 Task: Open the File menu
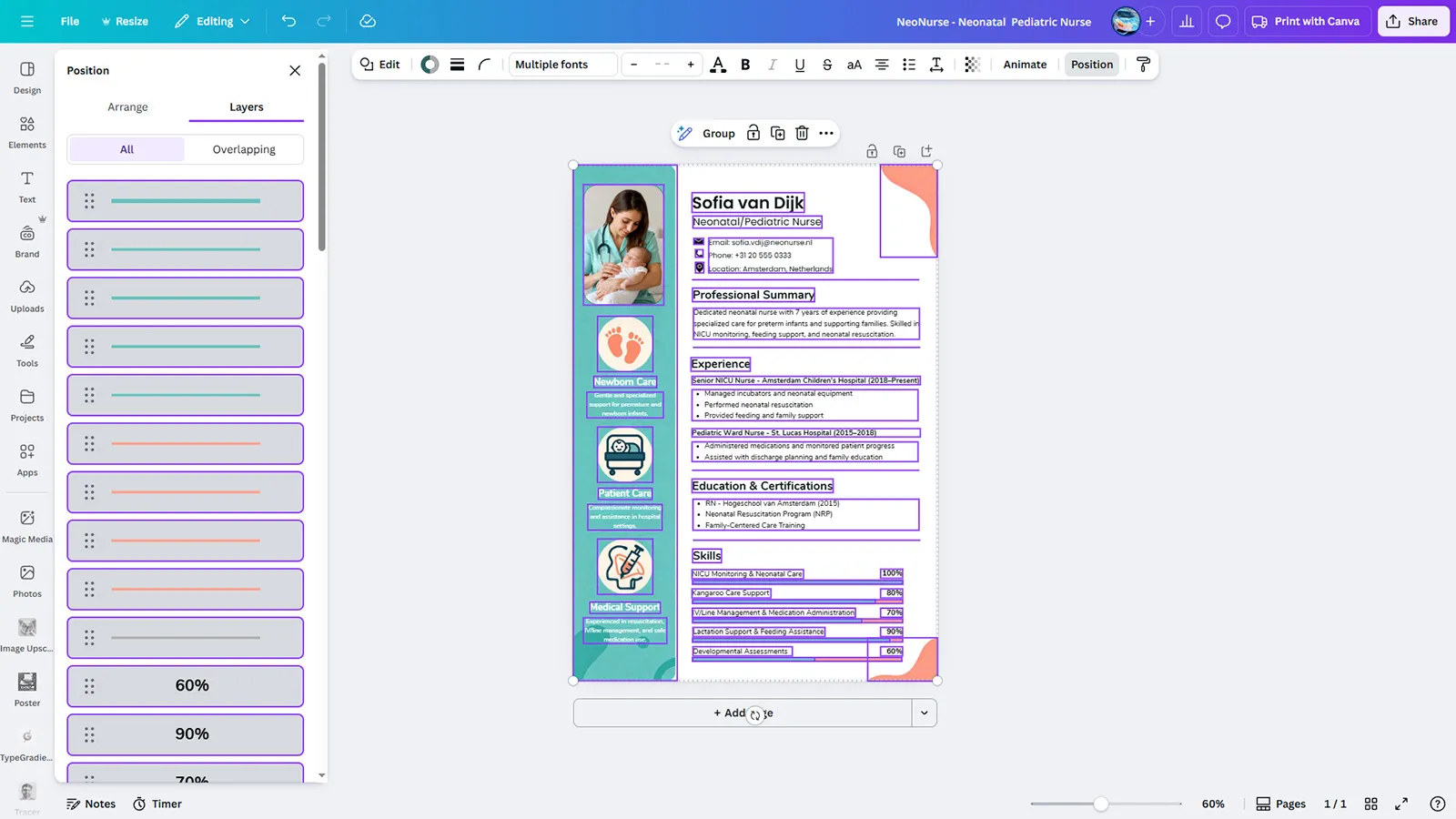point(70,21)
